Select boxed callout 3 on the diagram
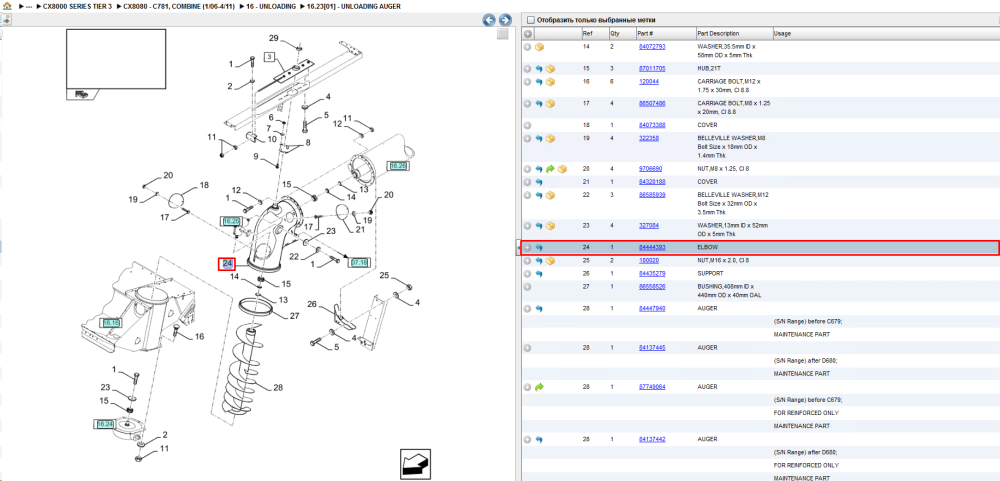1000x481 pixels. (270, 57)
